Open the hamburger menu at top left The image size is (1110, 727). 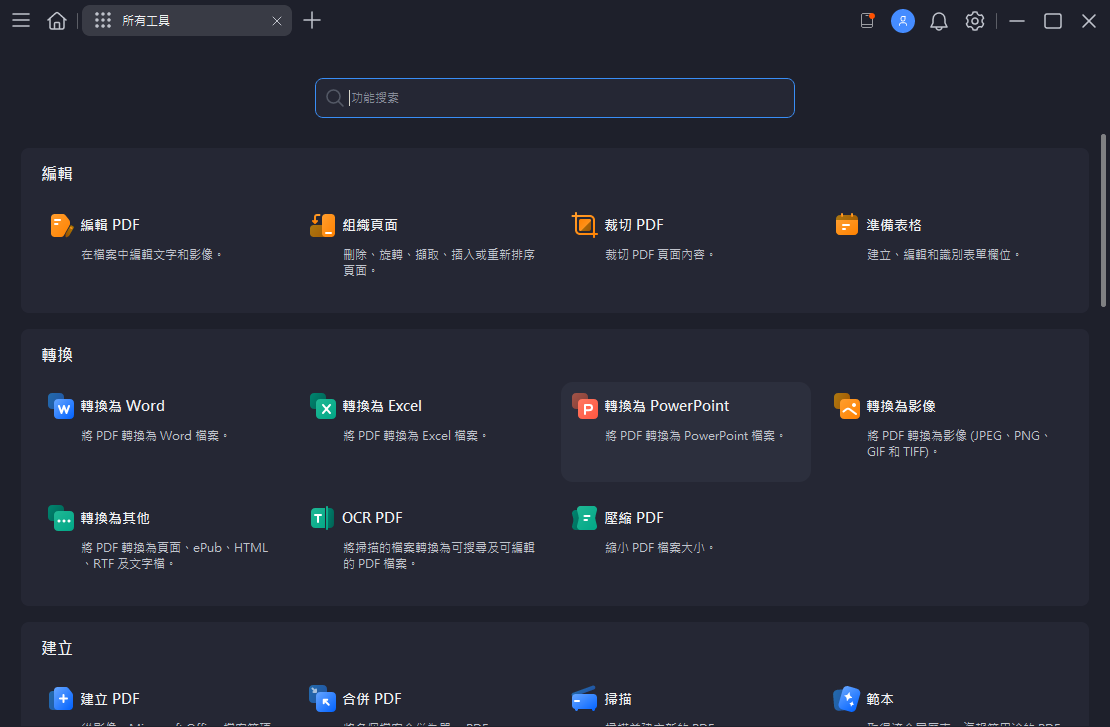pos(21,21)
